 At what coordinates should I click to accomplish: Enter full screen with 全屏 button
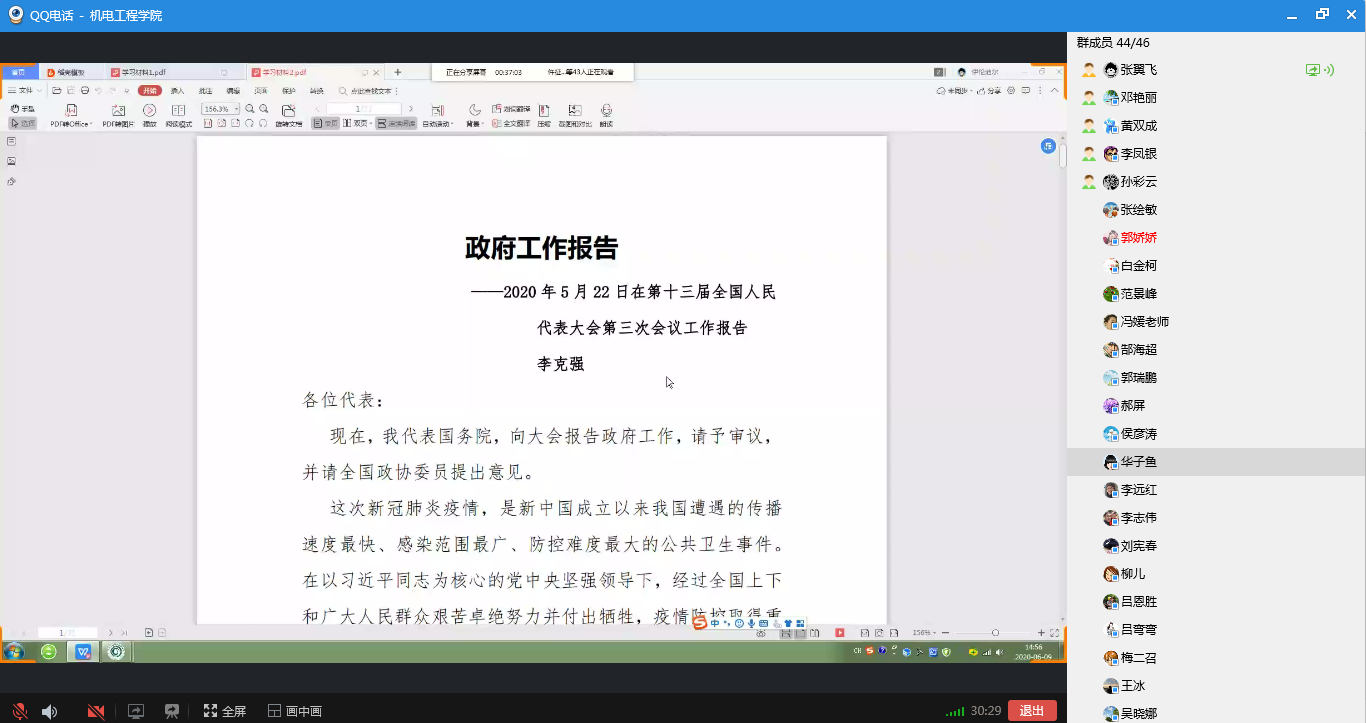(225, 711)
